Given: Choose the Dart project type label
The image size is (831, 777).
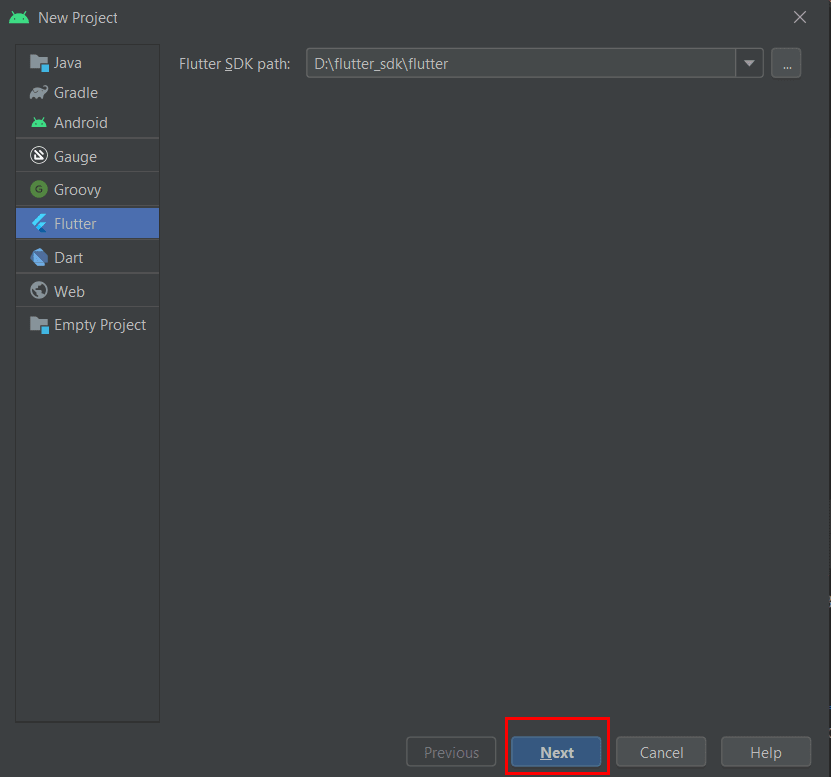Looking at the screenshot, I should point(68,258).
